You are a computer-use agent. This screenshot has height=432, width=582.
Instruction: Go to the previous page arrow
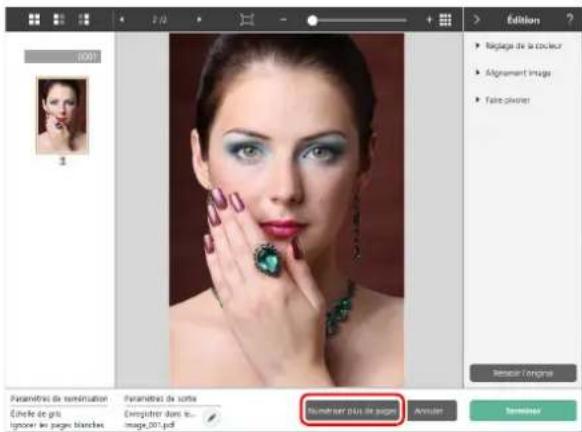click(122, 20)
